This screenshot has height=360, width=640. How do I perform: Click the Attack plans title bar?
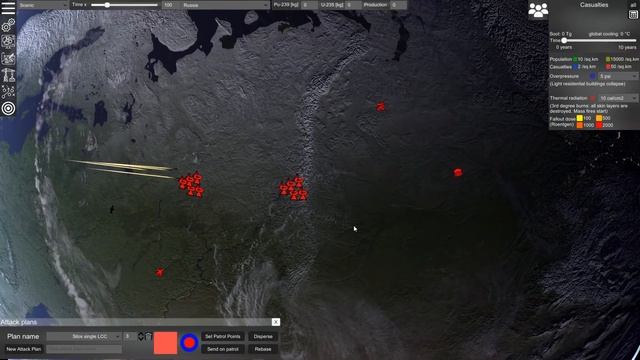[136, 322]
